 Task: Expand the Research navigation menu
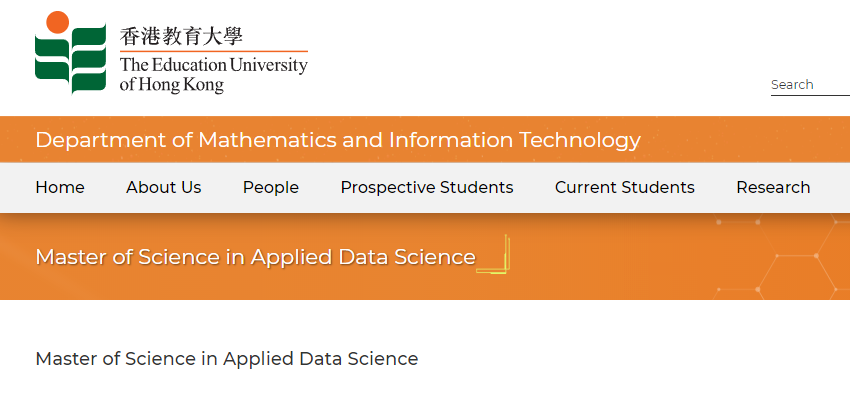pyautogui.click(x=773, y=187)
